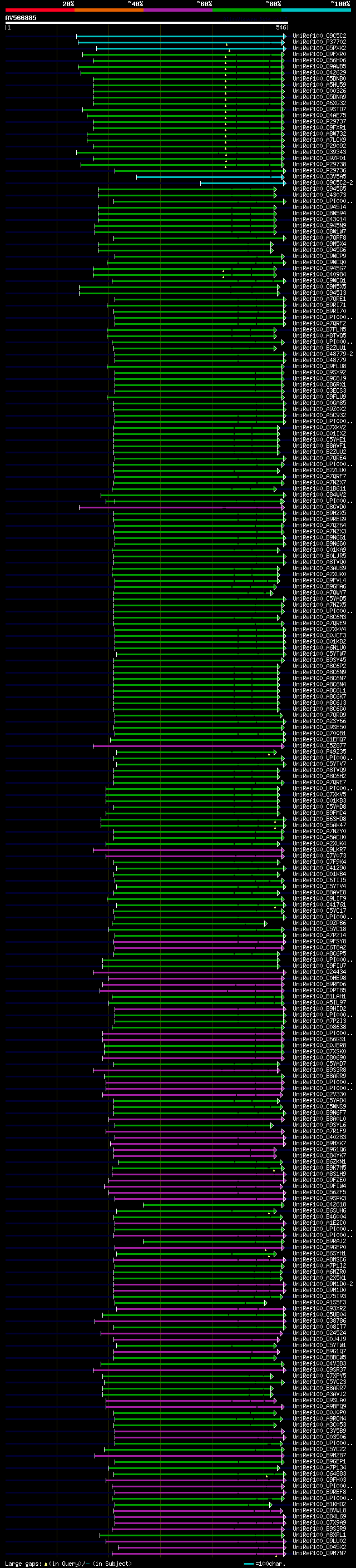Select the UniRef100_Q43073 hit
This screenshot has width=356, height=1568.
coord(319,195)
